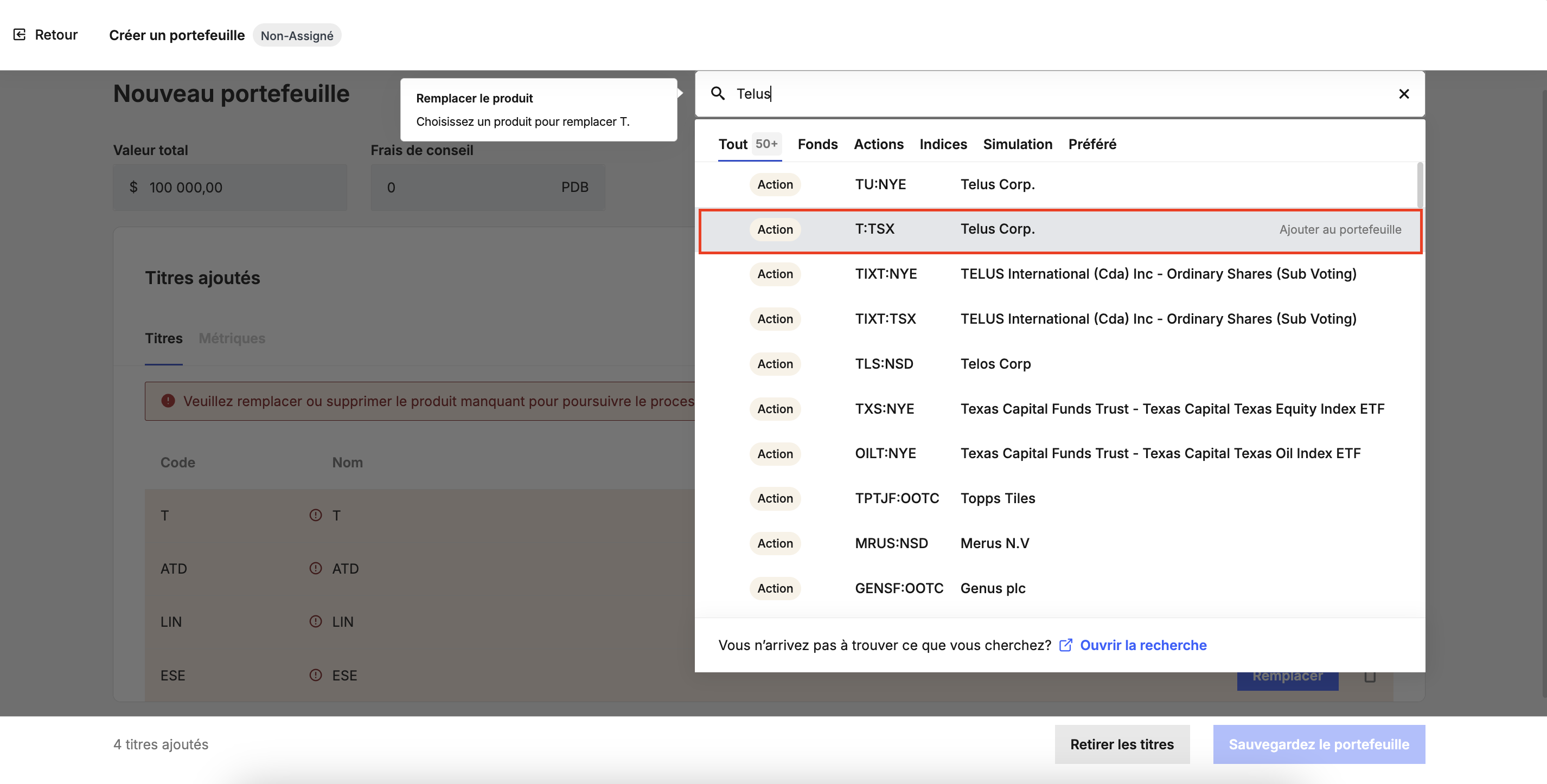This screenshot has width=1547, height=784.
Task: Clear the search with the X icon
Action: [1403, 94]
